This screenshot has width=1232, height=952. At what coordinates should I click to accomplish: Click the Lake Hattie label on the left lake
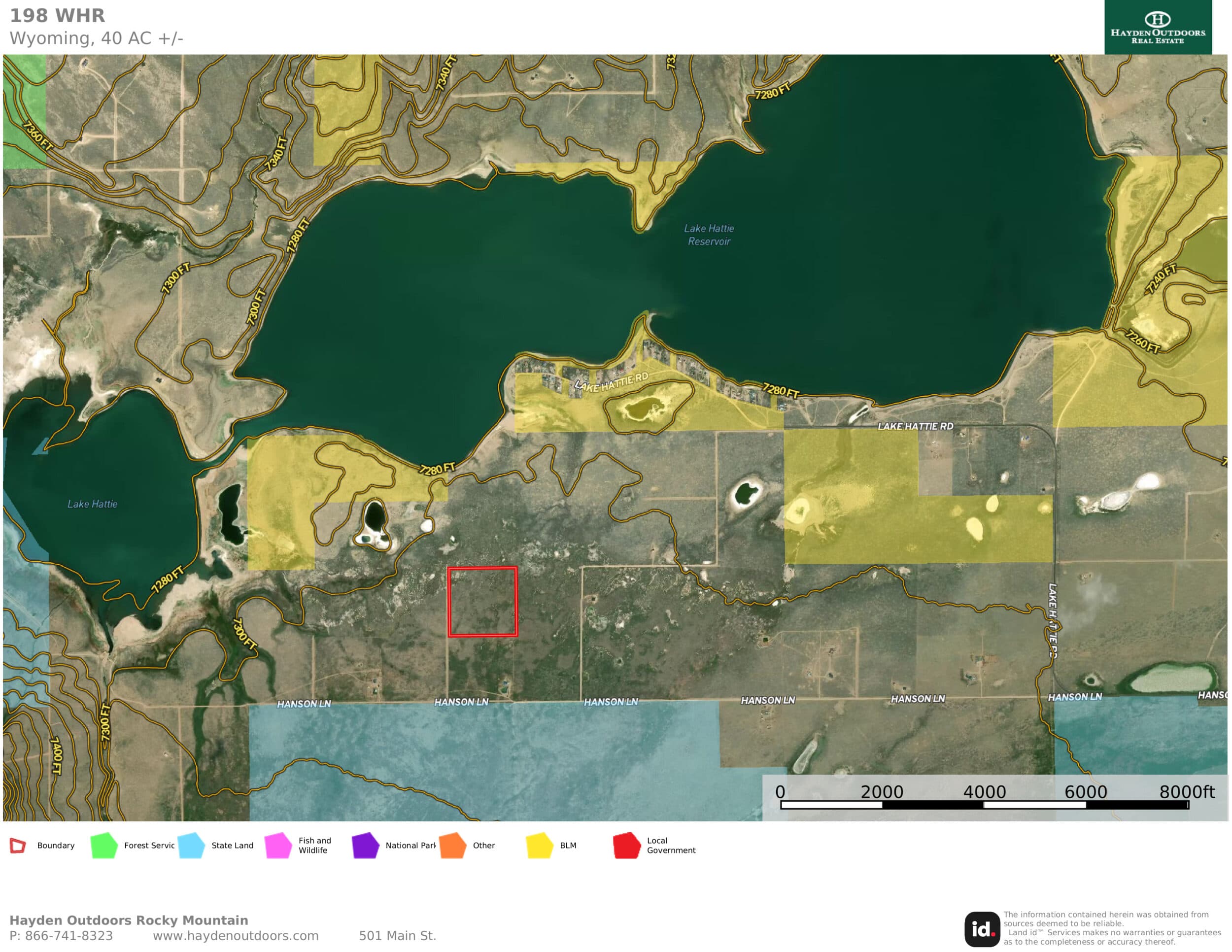pyautogui.click(x=93, y=504)
